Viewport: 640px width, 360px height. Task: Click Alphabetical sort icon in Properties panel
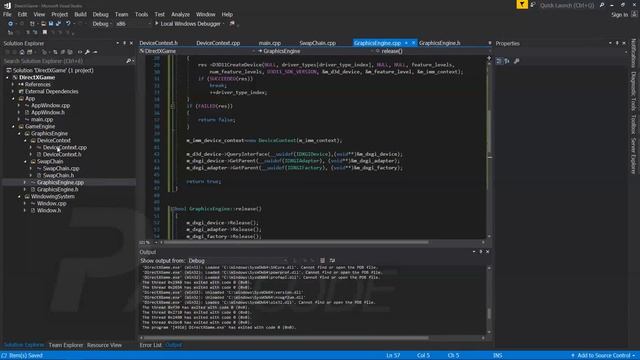click(507, 61)
